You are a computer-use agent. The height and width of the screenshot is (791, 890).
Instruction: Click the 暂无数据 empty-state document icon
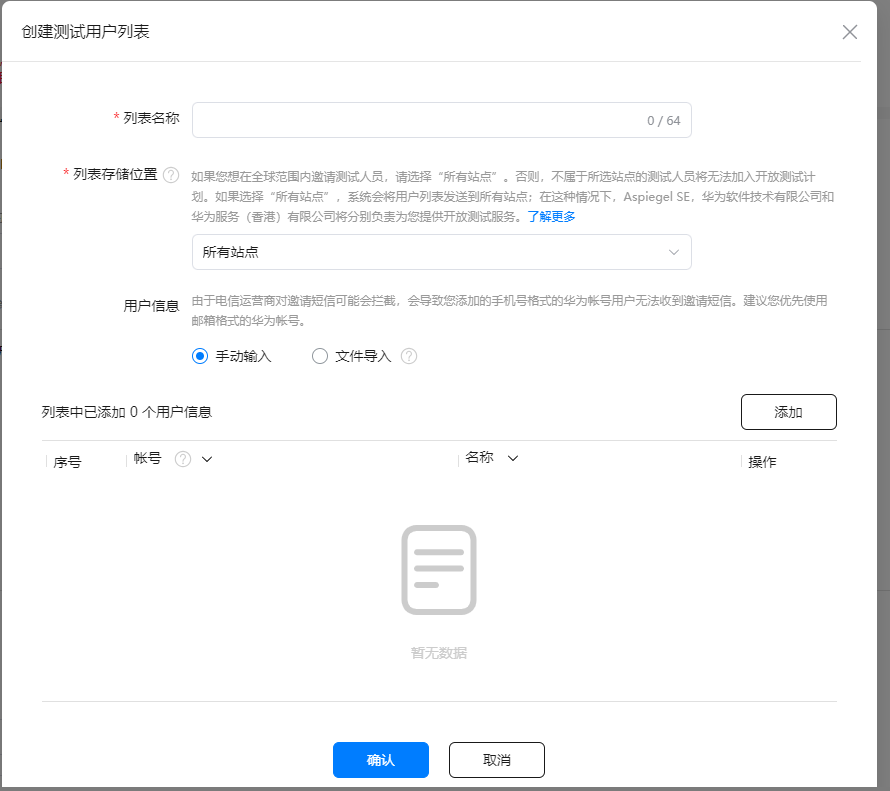pos(439,570)
